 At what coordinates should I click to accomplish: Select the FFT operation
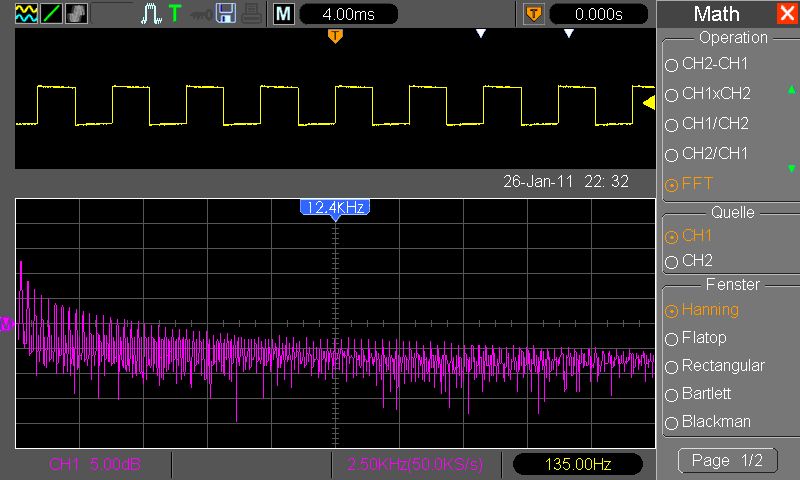pos(689,184)
